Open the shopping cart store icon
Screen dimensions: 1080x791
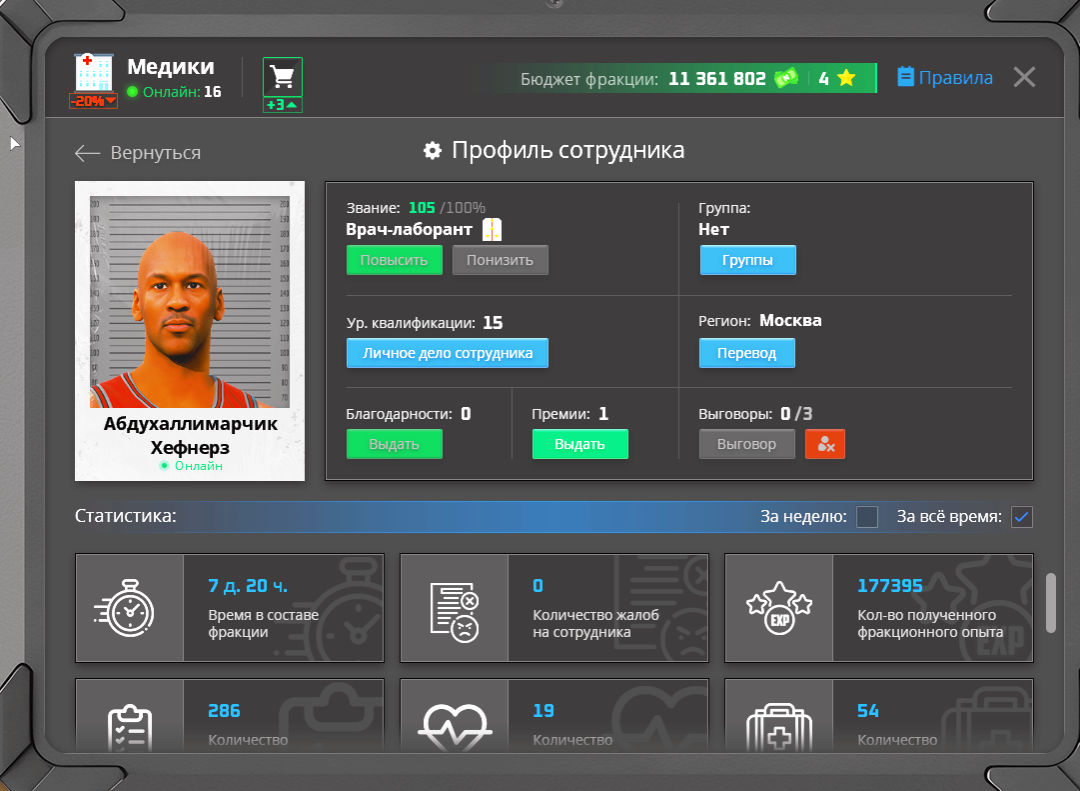(283, 76)
